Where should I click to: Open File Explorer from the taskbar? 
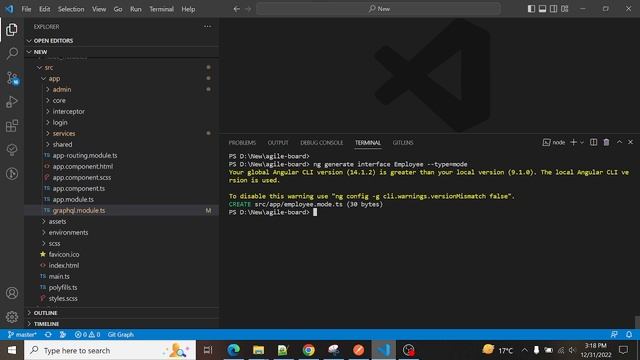click(x=258, y=350)
